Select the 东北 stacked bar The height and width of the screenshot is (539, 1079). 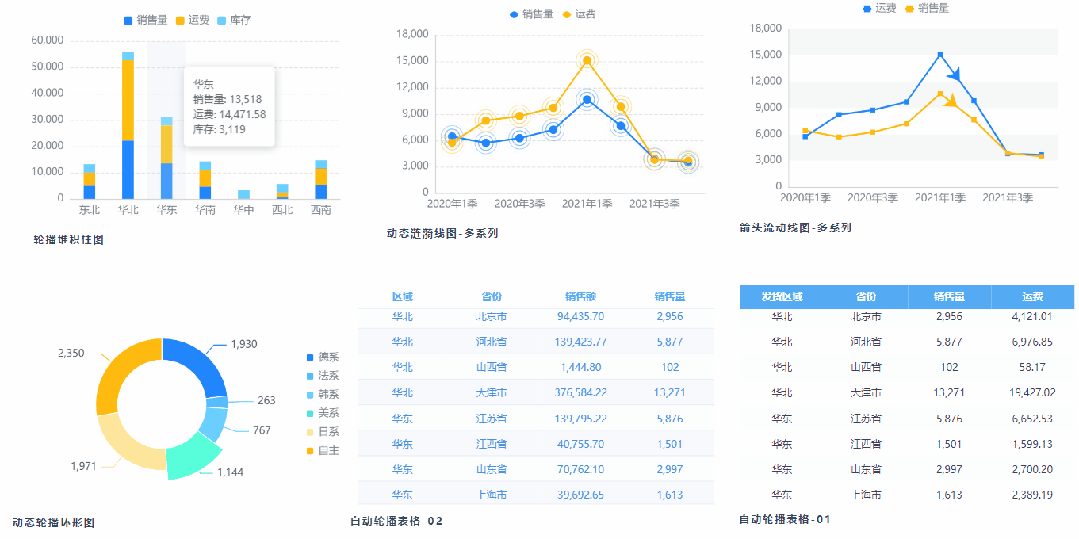tap(89, 182)
